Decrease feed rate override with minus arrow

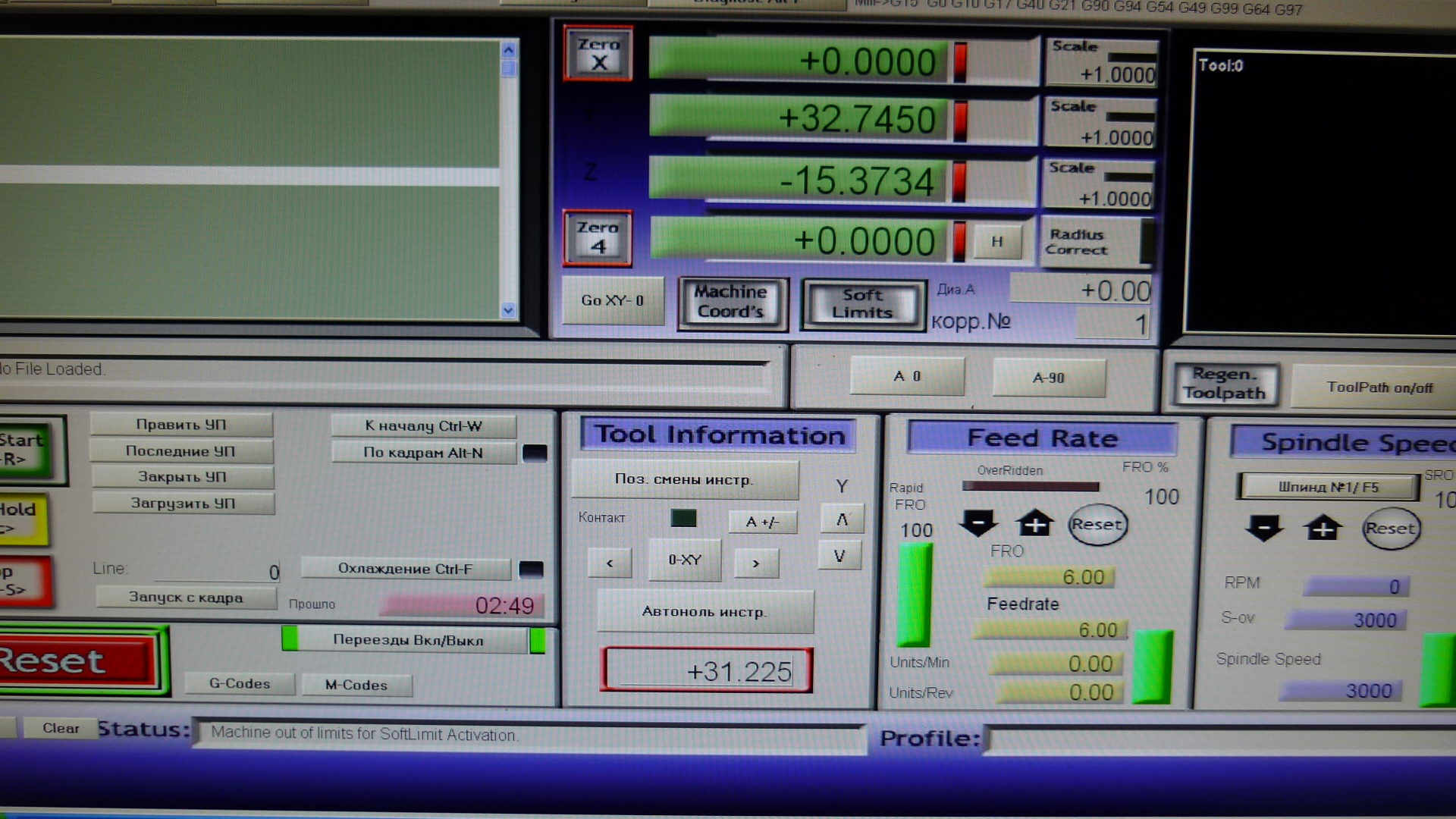tap(977, 523)
